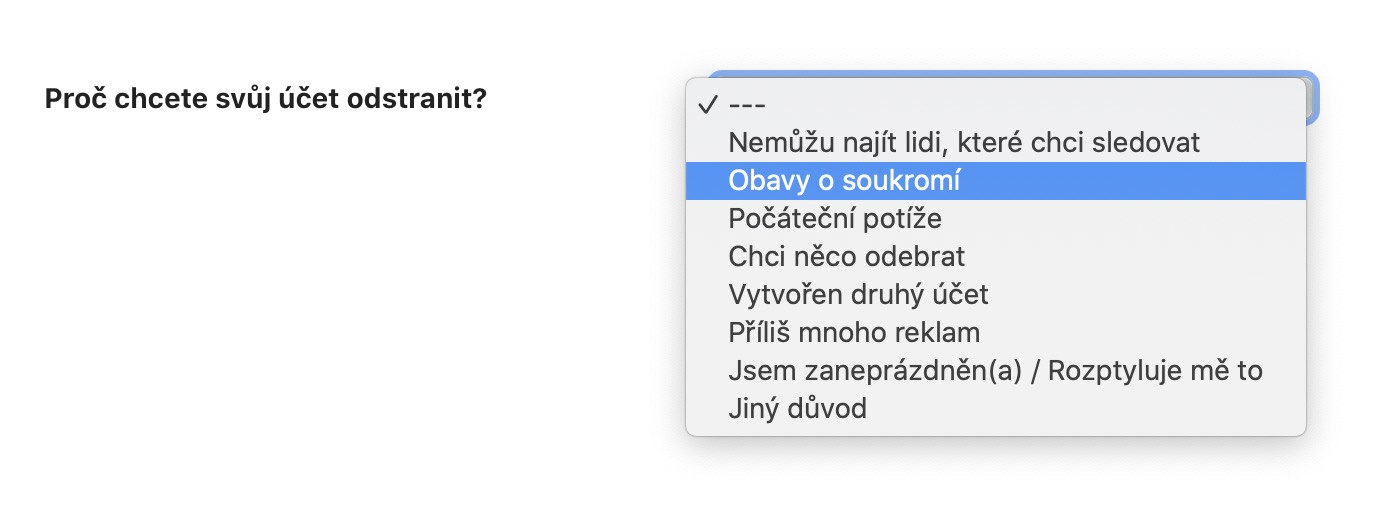Screen dimensions: 1390x510
Task: Select the option about initial trouble (potíže)
Action: 835,219
